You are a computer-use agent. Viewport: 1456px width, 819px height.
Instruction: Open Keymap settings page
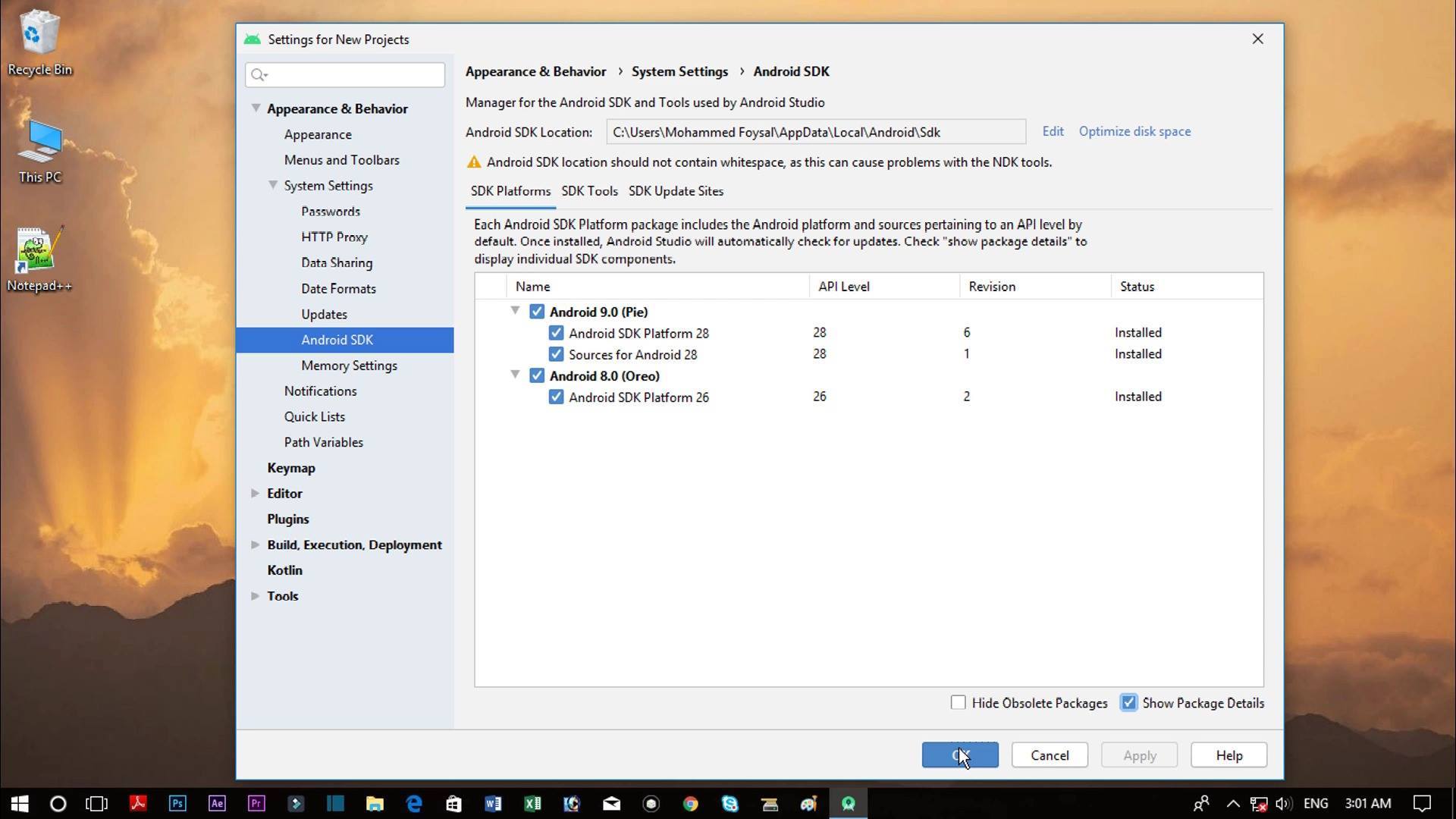tap(291, 468)
